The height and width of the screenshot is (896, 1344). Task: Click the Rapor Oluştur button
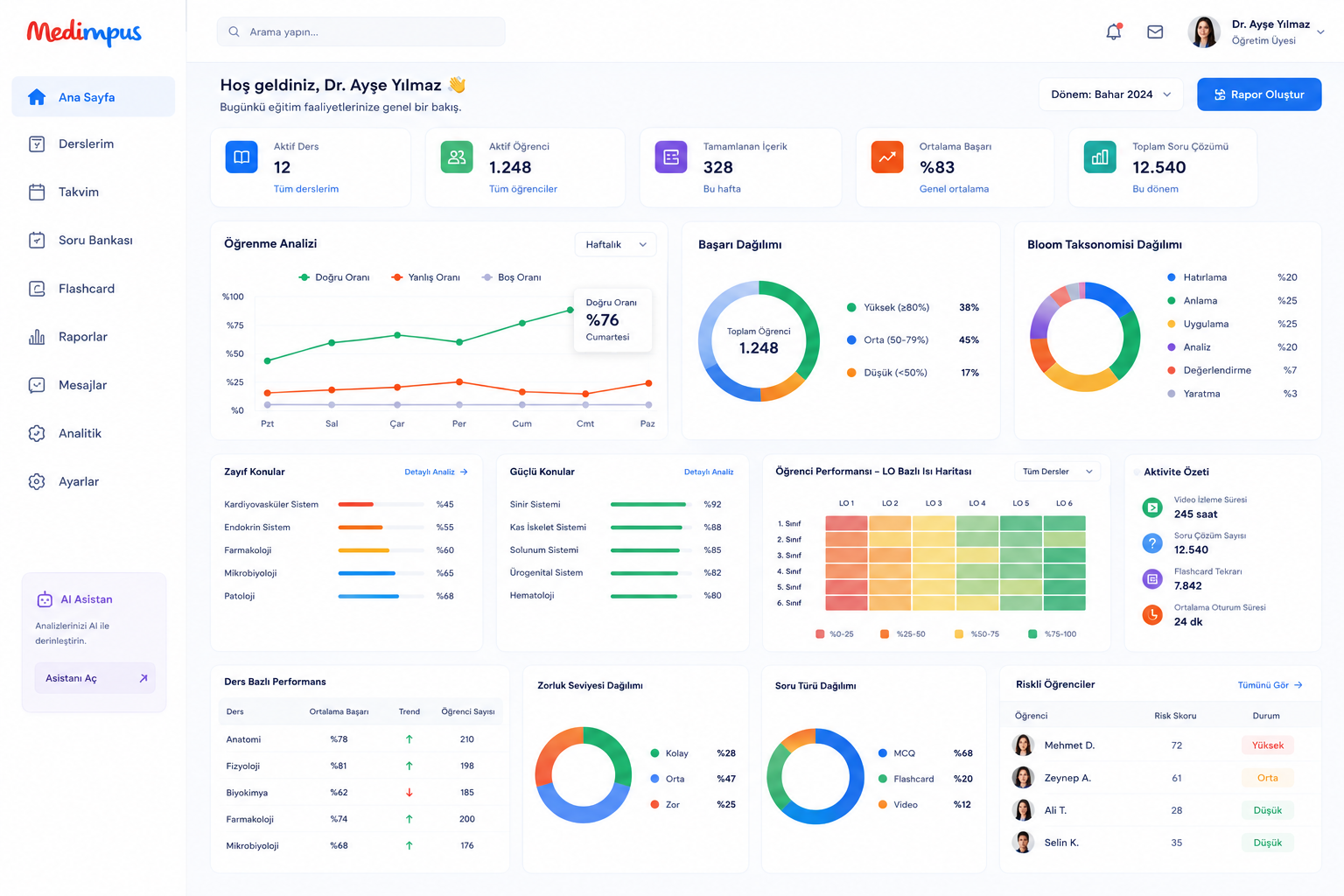(x=1259, y=94)
